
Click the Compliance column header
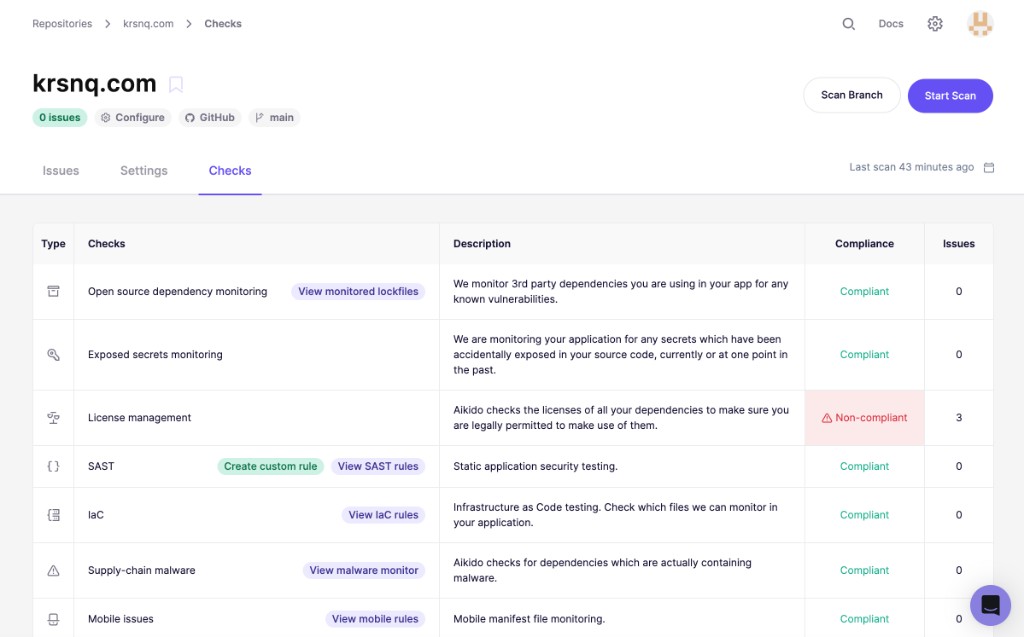pyautogui.click(x=864, y=244)
